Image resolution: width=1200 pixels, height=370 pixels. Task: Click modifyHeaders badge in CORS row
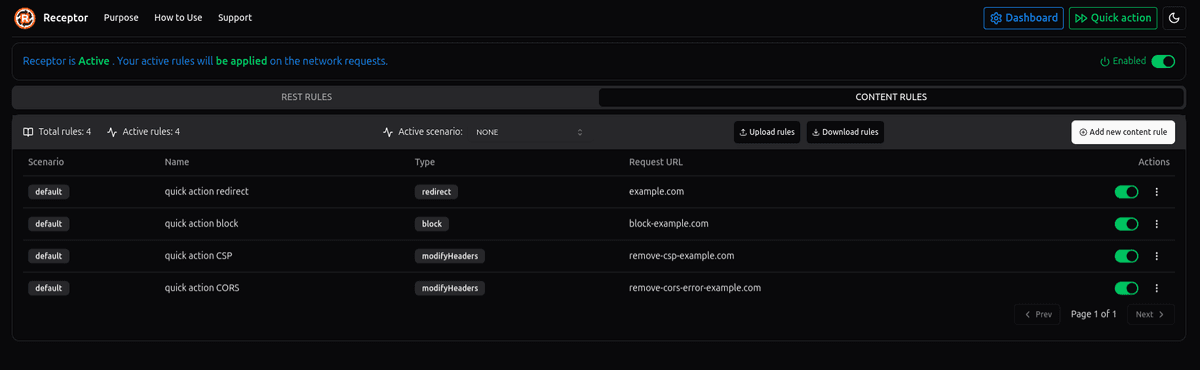click(450, 288)
